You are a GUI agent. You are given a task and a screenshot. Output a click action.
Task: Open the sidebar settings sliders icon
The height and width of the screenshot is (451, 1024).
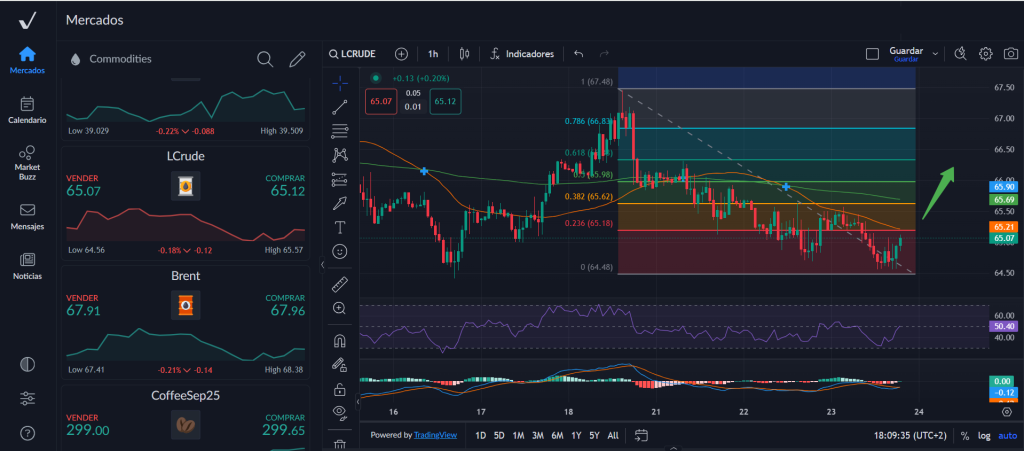click(x=27, y=398)
